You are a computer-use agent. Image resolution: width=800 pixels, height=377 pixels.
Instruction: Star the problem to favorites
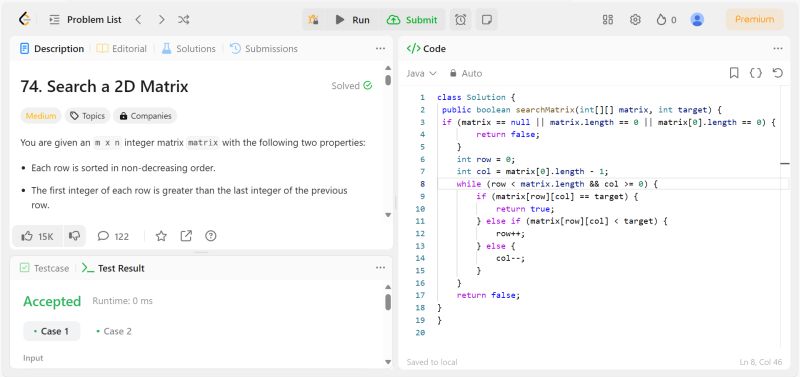tap(161, 236)
